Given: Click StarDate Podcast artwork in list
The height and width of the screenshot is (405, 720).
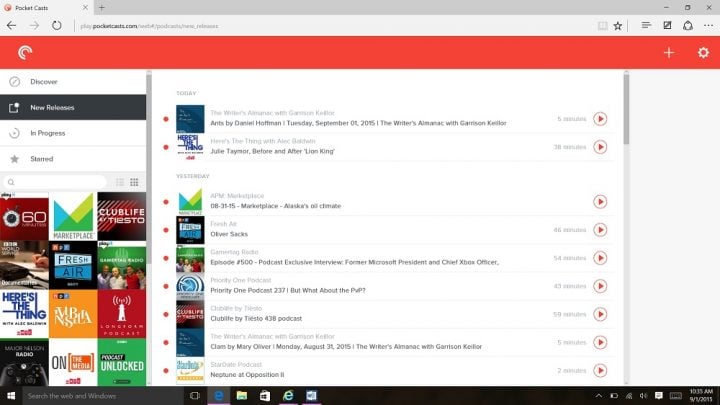Looking at the screenshot, I should pos(190,371).
